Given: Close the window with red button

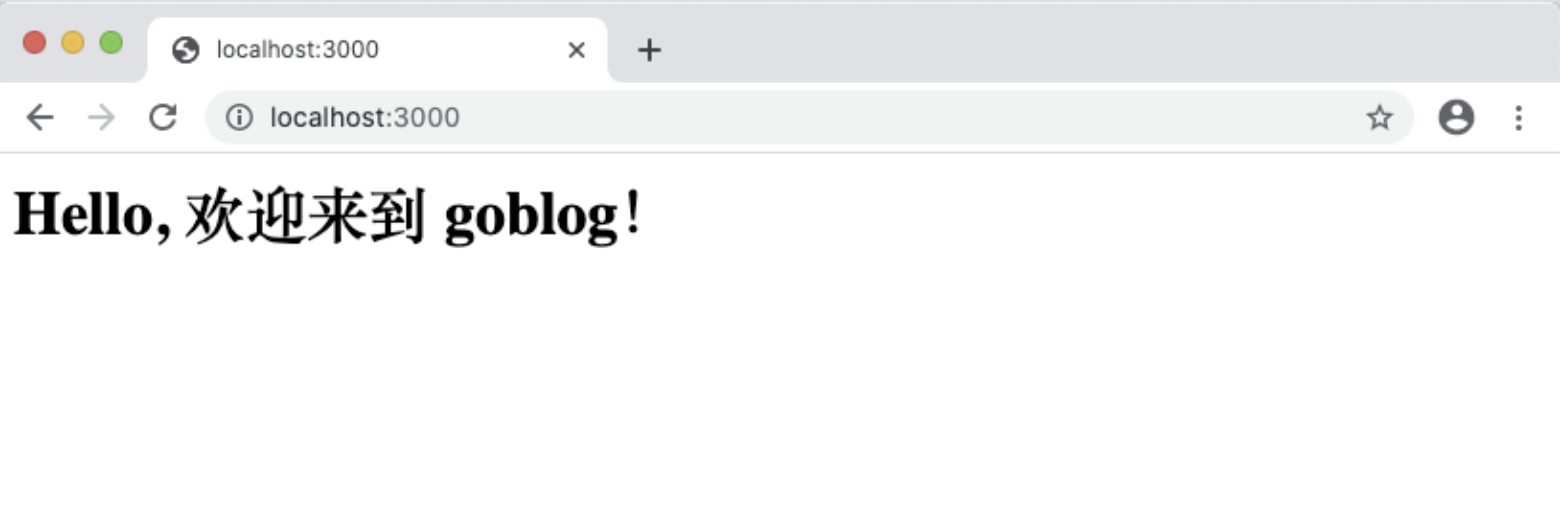Looking at the screenshot, I should [x=35, y=42].
